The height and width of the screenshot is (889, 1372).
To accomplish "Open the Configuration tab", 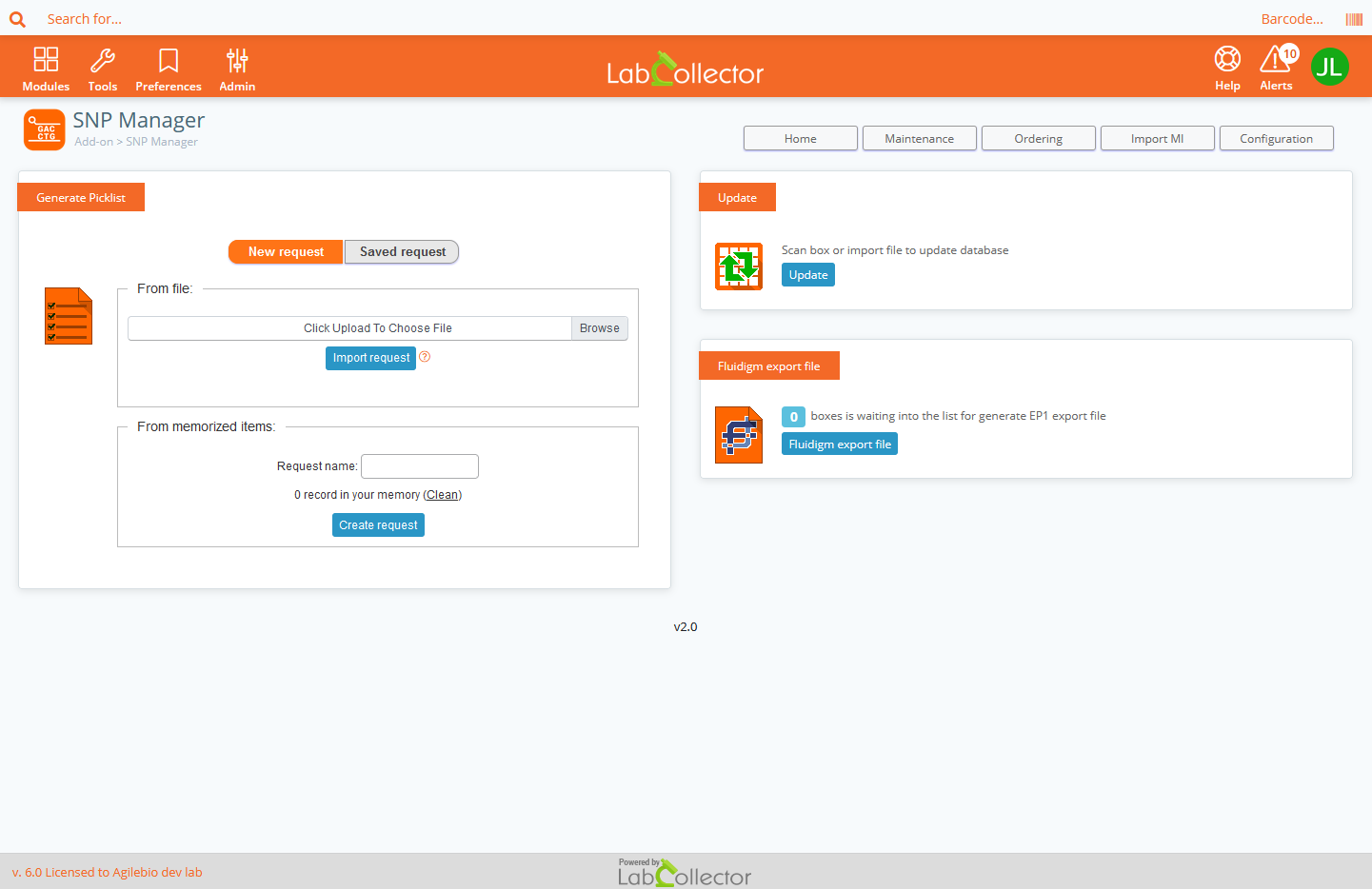I will coord(1277,138).
